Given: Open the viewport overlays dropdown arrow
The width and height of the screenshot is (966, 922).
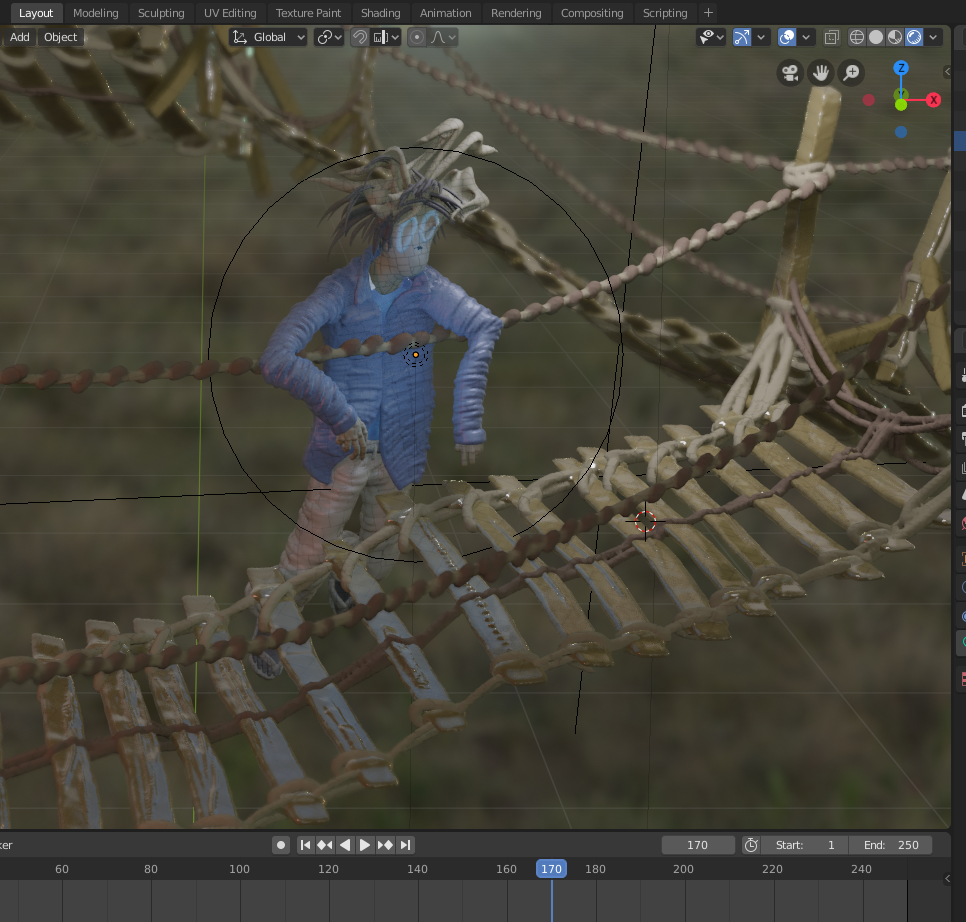Looking at the screenshot, I should point(806,37).
